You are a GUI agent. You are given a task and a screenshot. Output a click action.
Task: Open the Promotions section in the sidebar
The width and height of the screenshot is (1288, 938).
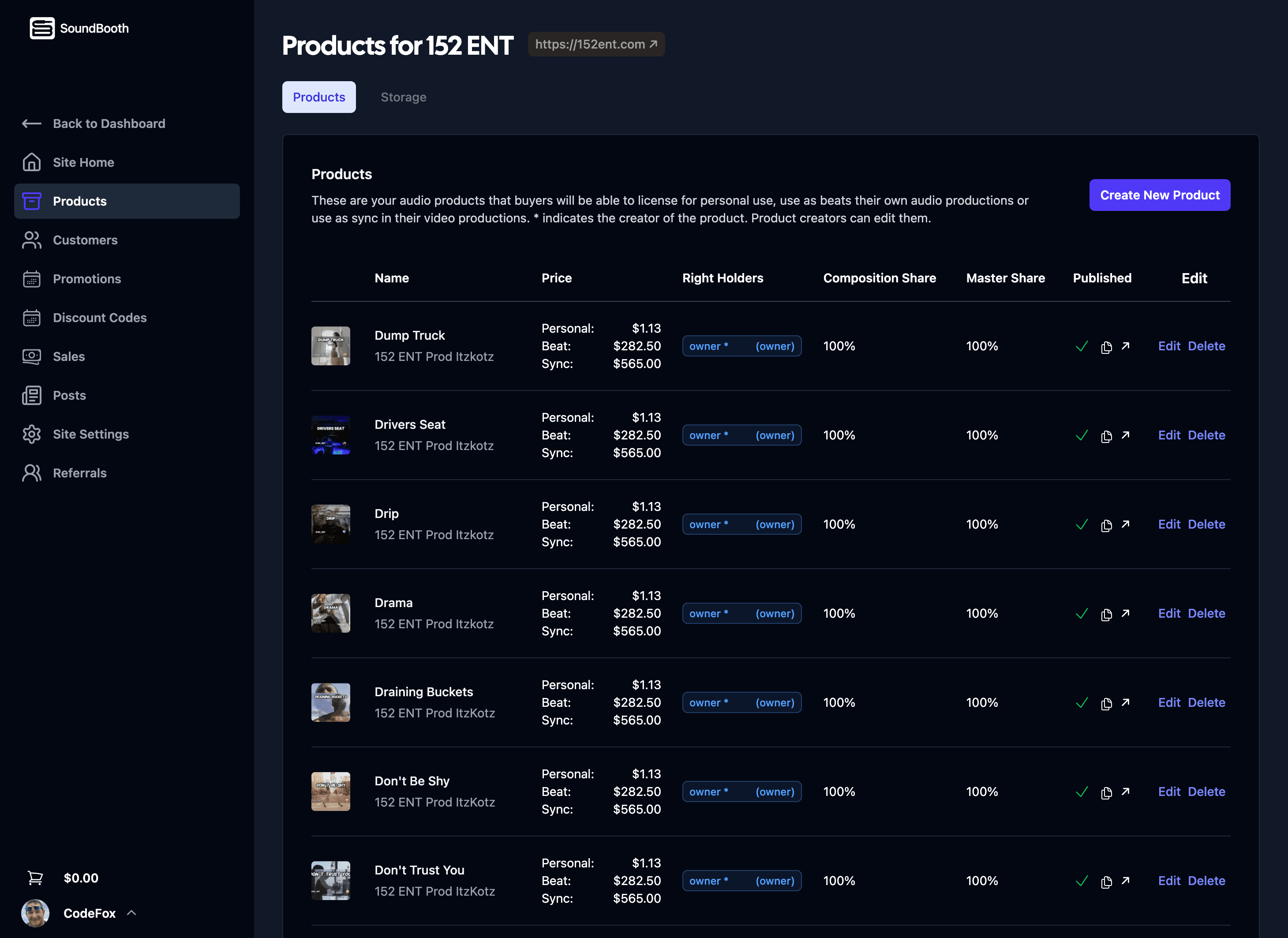(87, 278)
